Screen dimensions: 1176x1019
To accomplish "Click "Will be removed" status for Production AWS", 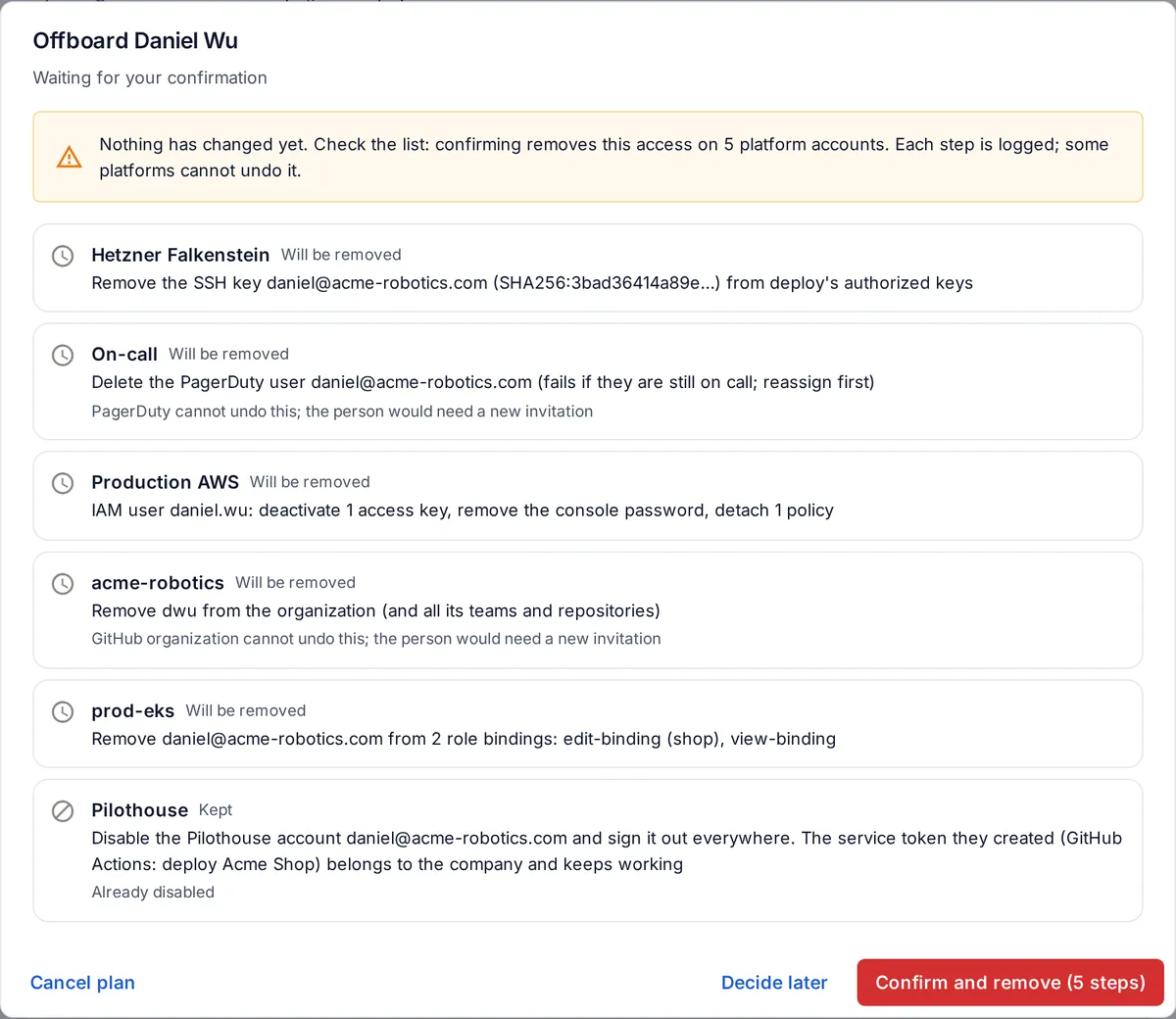I will pyautogui.click(x=310, y=482).
